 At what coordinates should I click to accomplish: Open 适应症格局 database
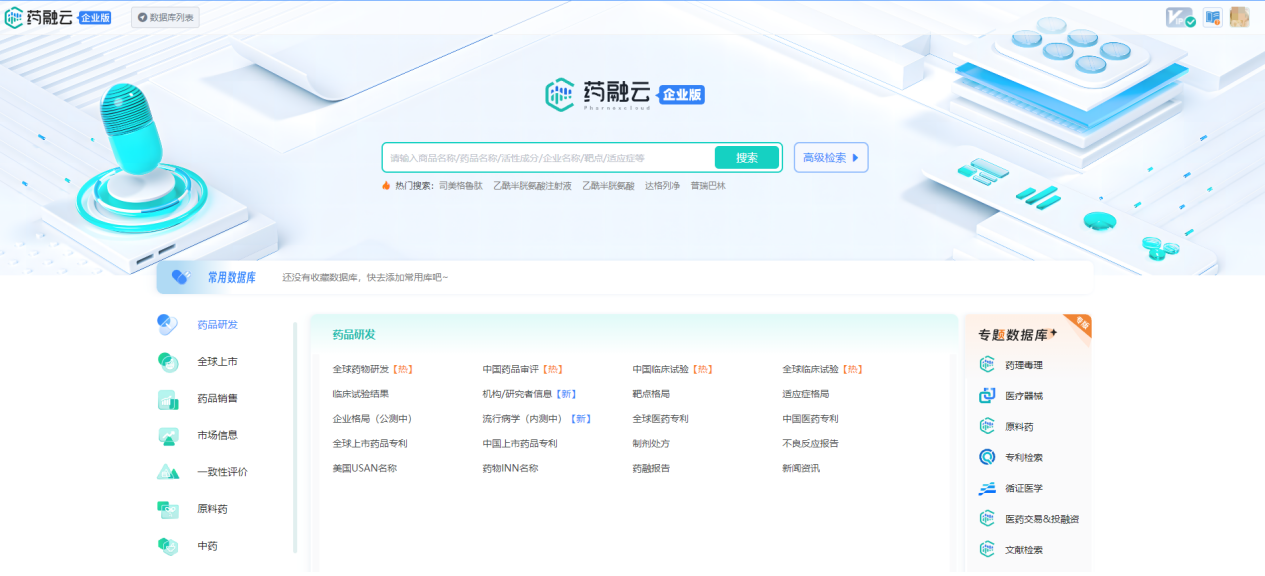[806, 394]
